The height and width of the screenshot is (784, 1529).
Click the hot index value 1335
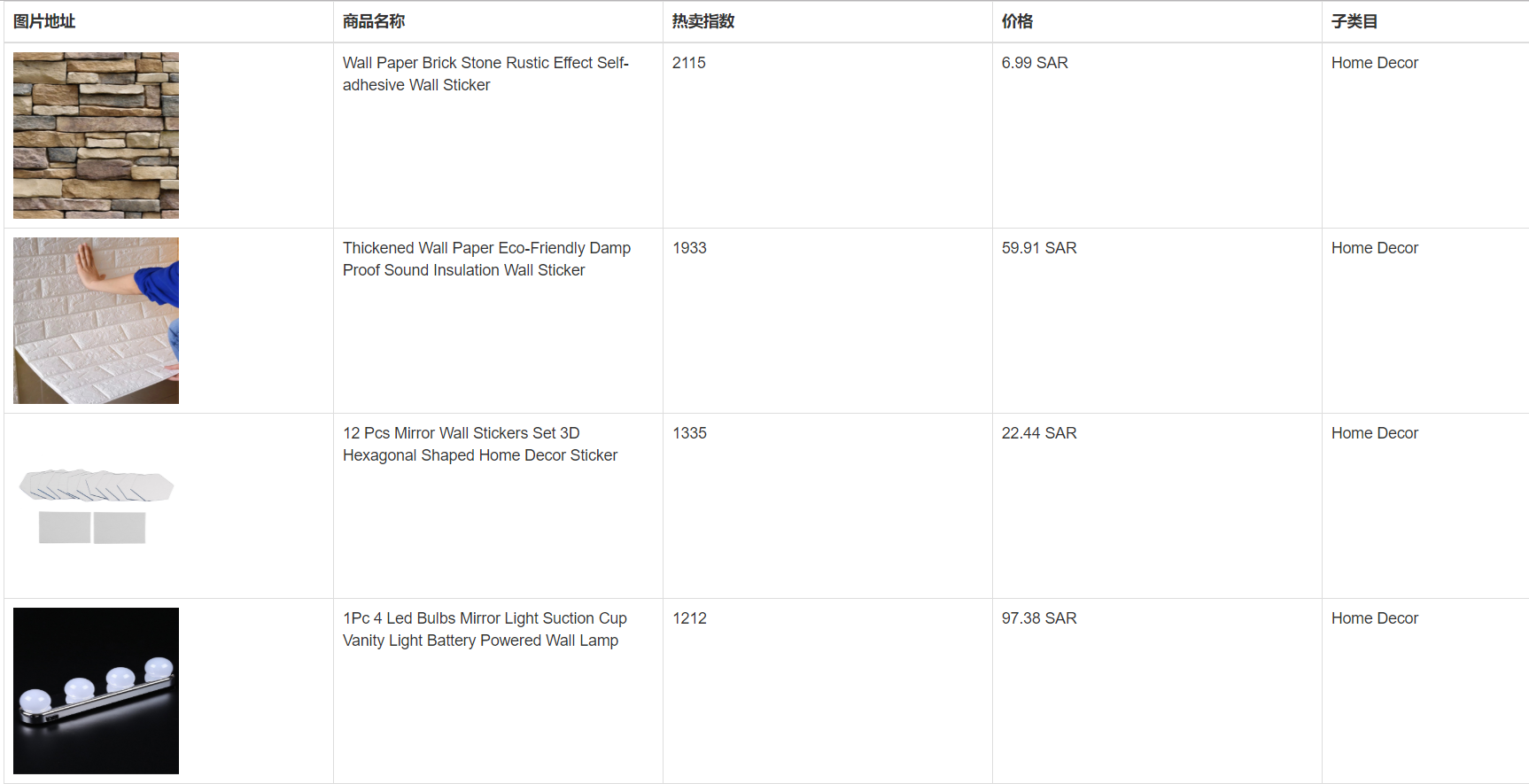click(x=689, y=433)
